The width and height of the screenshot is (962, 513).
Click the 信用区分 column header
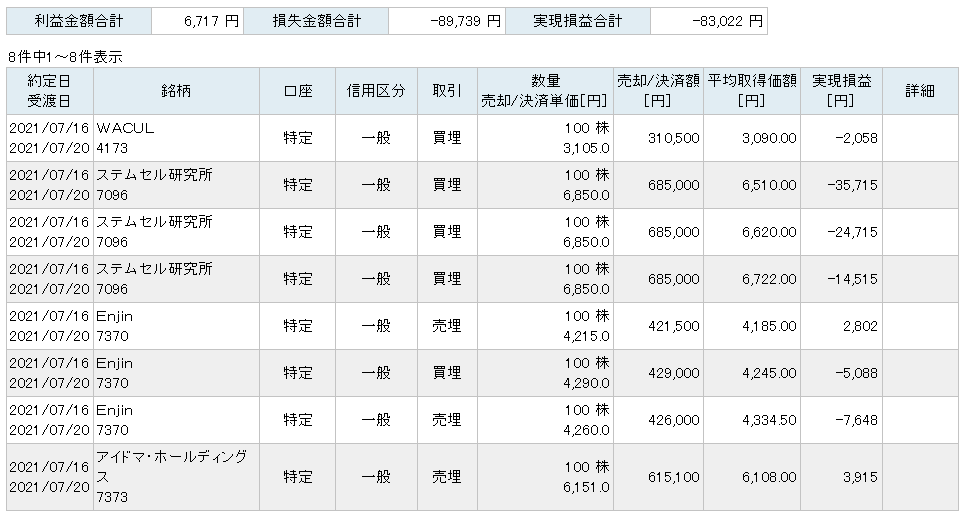[376, 91]
